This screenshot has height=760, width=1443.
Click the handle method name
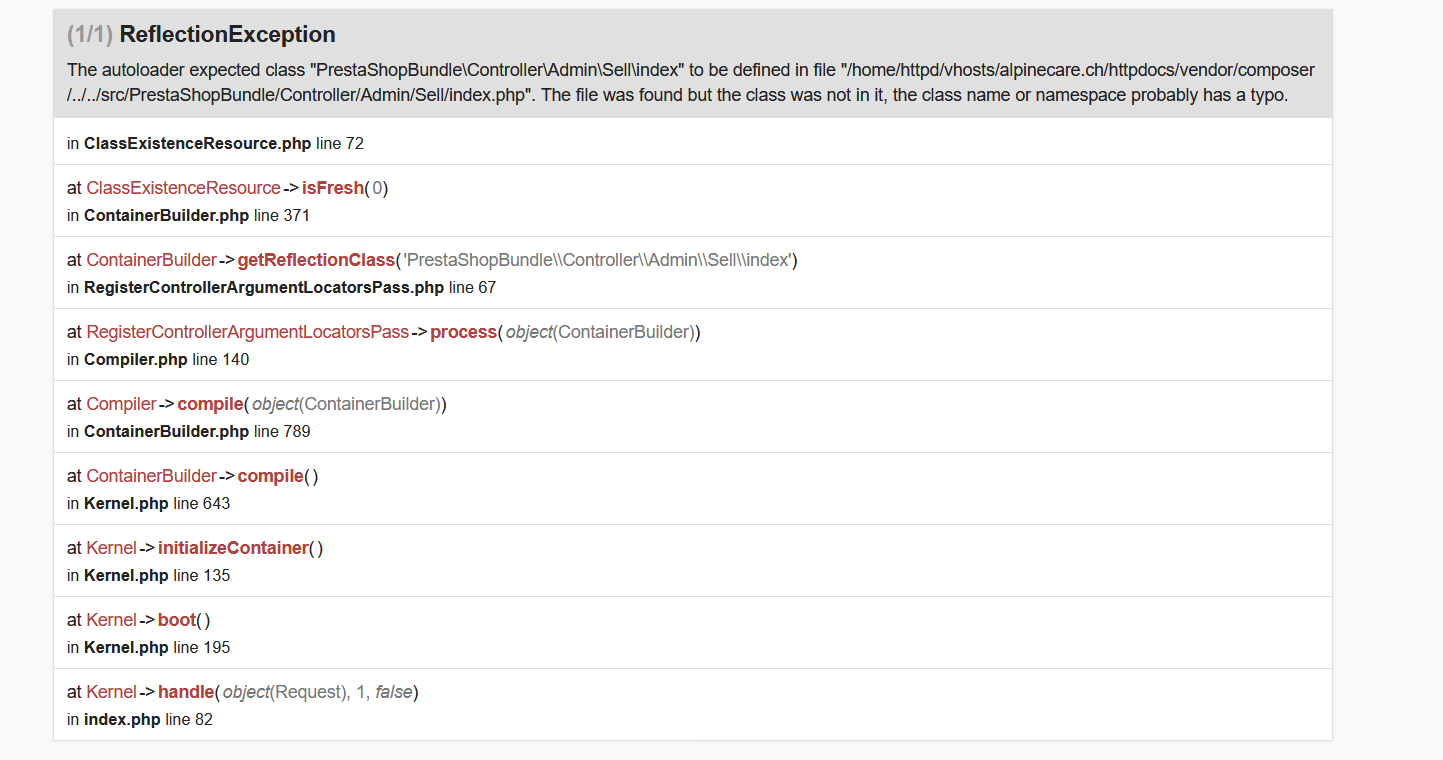tap(186, 692)
